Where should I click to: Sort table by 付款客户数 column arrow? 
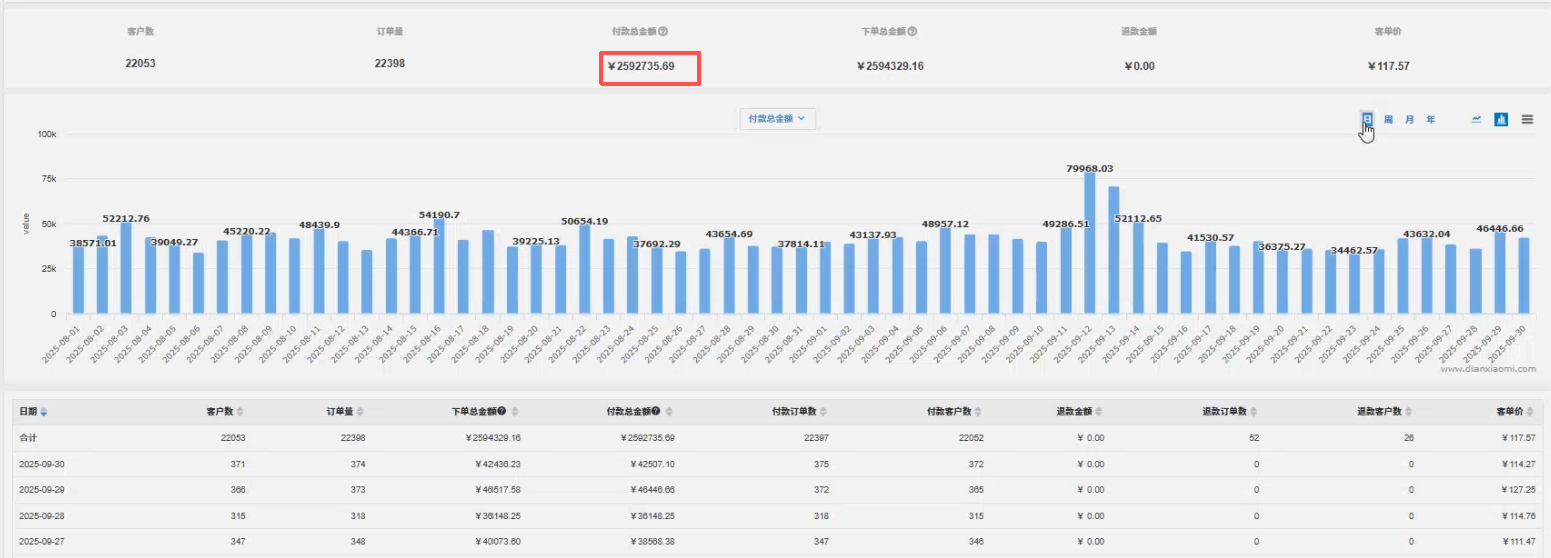(x=978, y=411)
